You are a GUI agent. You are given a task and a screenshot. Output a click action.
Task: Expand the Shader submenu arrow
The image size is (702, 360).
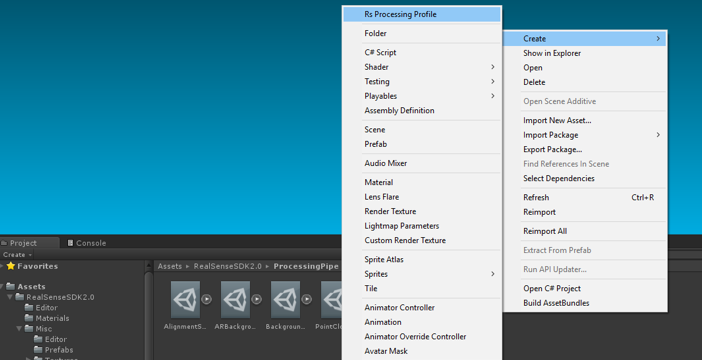(492, 67)
